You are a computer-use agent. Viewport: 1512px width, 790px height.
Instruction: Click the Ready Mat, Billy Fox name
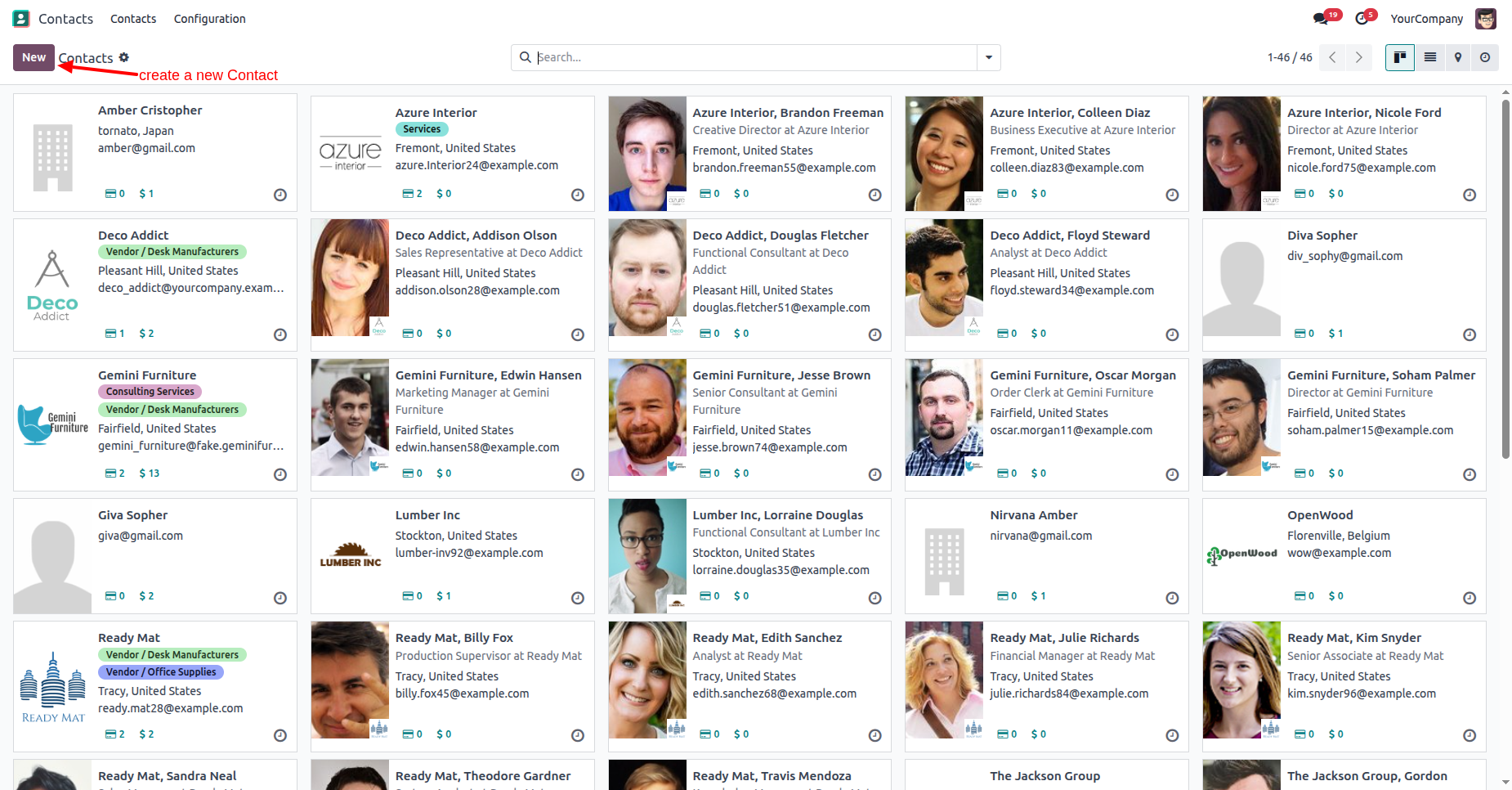click(x=454, y=638)
